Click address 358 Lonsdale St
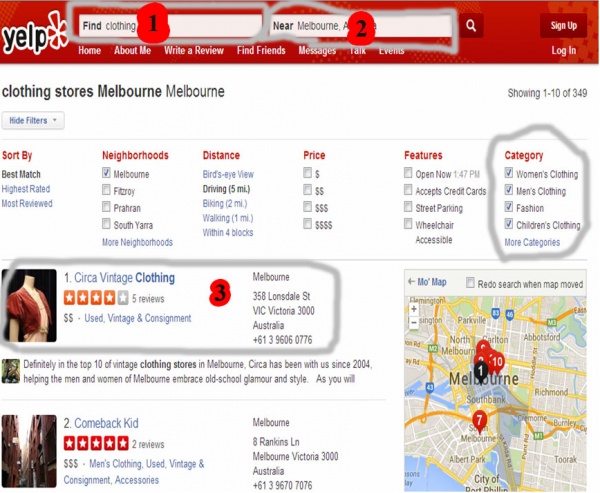Viewport: 600px width, 493px height. coord(281,296)
